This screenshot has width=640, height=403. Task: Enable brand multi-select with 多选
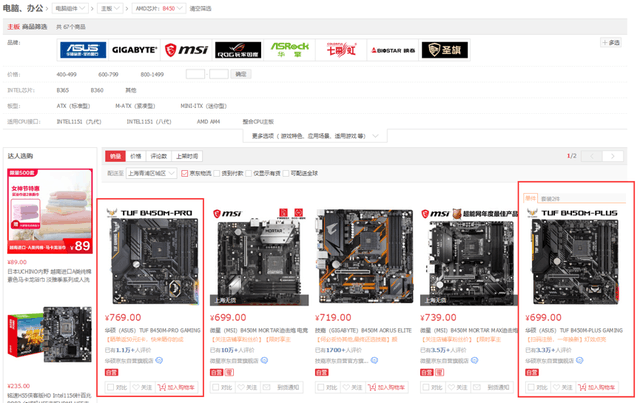611,42
